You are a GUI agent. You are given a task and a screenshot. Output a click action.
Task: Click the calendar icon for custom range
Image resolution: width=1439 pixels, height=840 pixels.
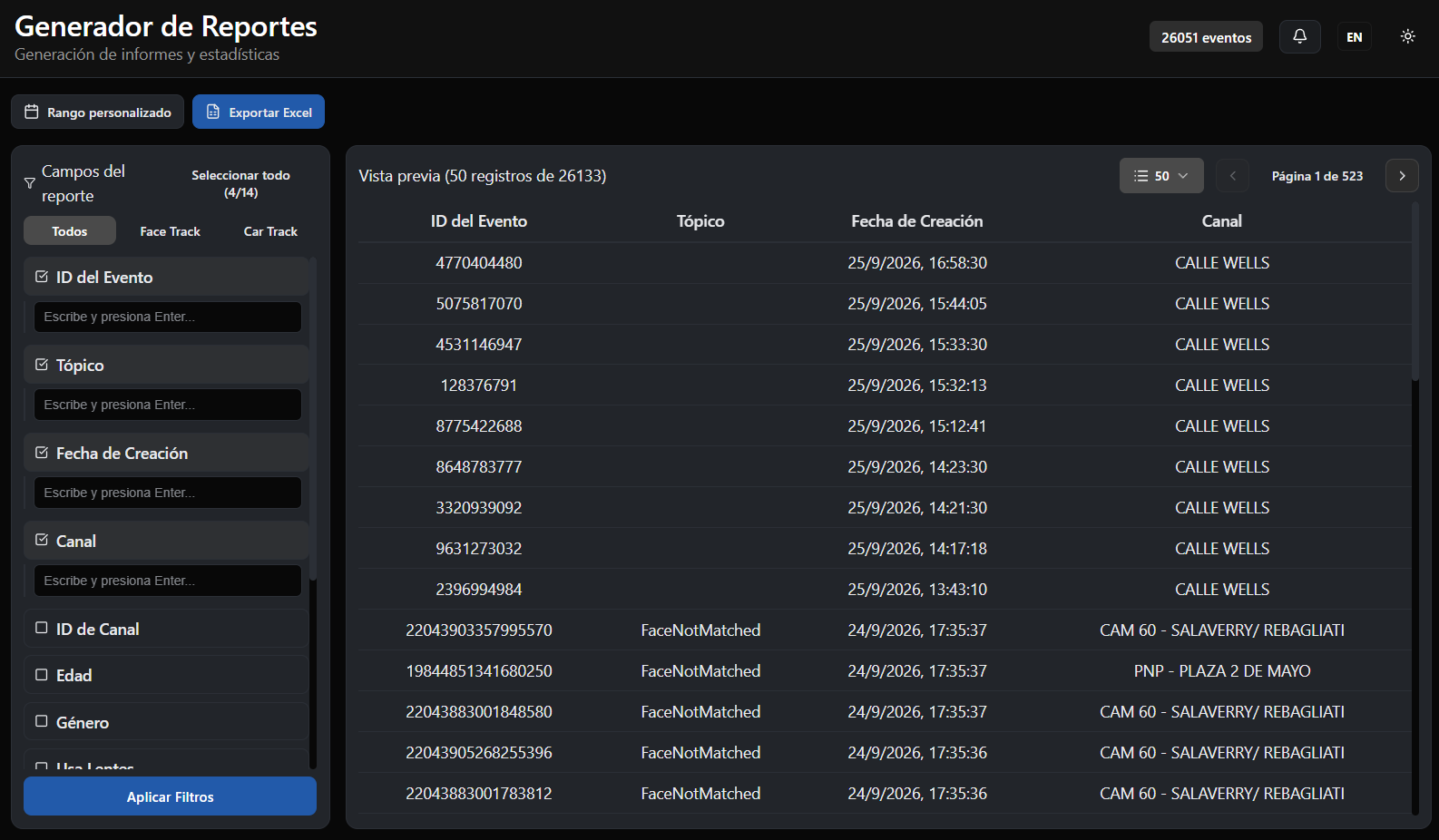click(32, 112)
